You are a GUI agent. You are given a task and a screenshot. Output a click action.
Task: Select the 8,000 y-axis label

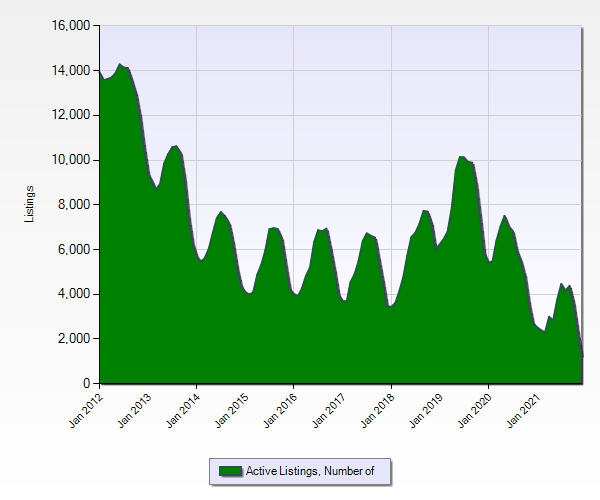pos(74,204)
